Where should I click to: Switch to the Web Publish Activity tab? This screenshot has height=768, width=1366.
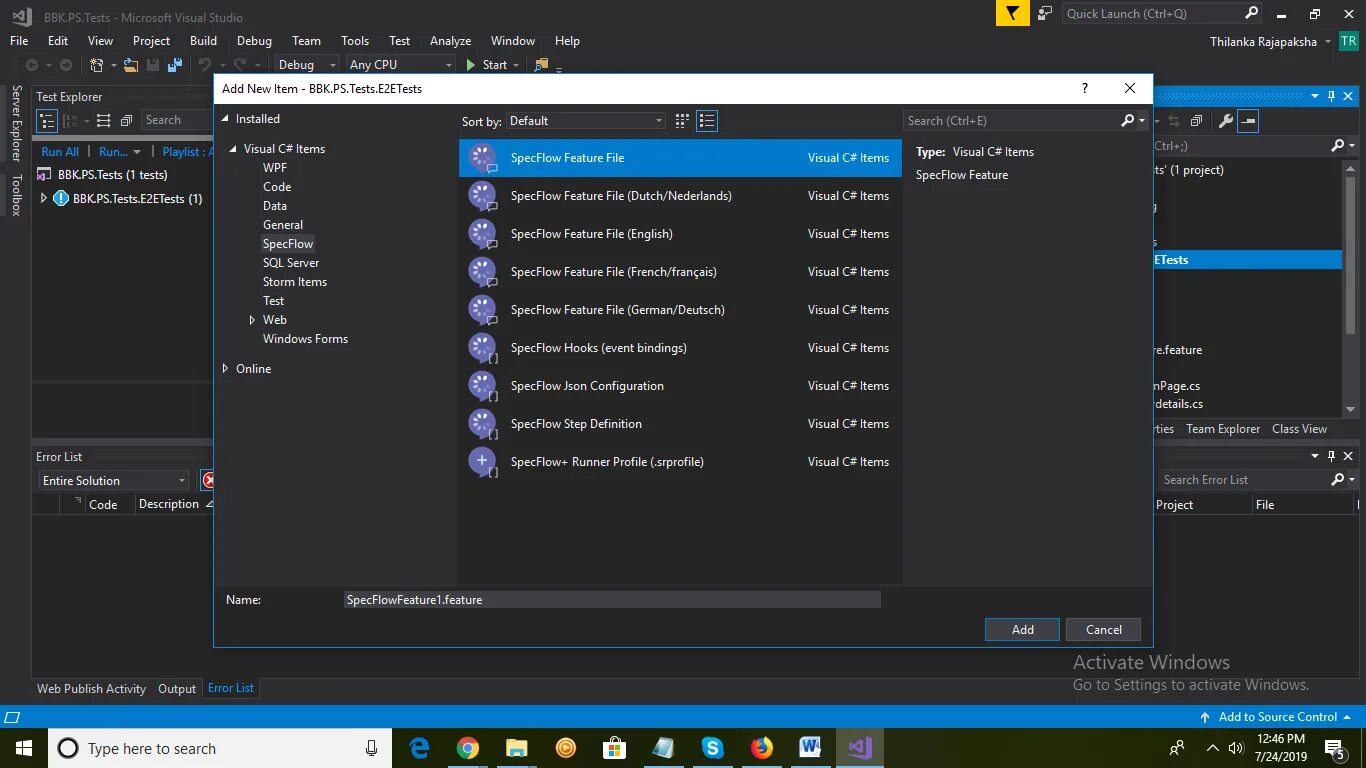(x=91, y=689)
